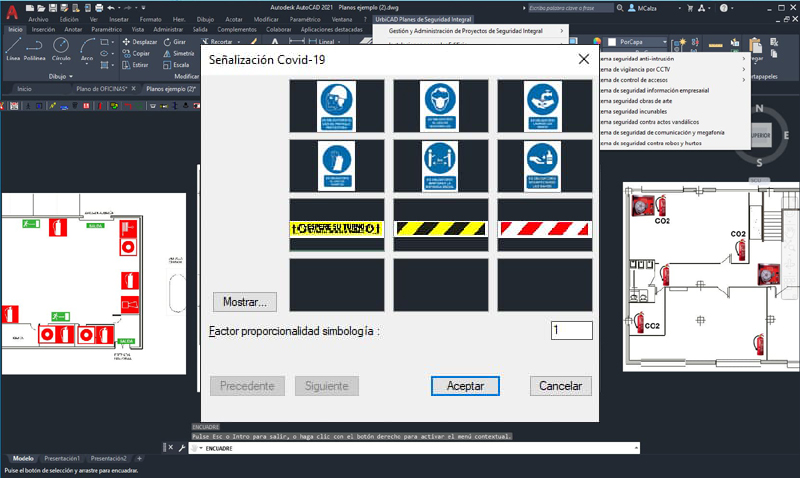The width and height of the screenshot is (800, 478).
Task: Click the Recortar (trim) tool
Action: coord(217,42)
